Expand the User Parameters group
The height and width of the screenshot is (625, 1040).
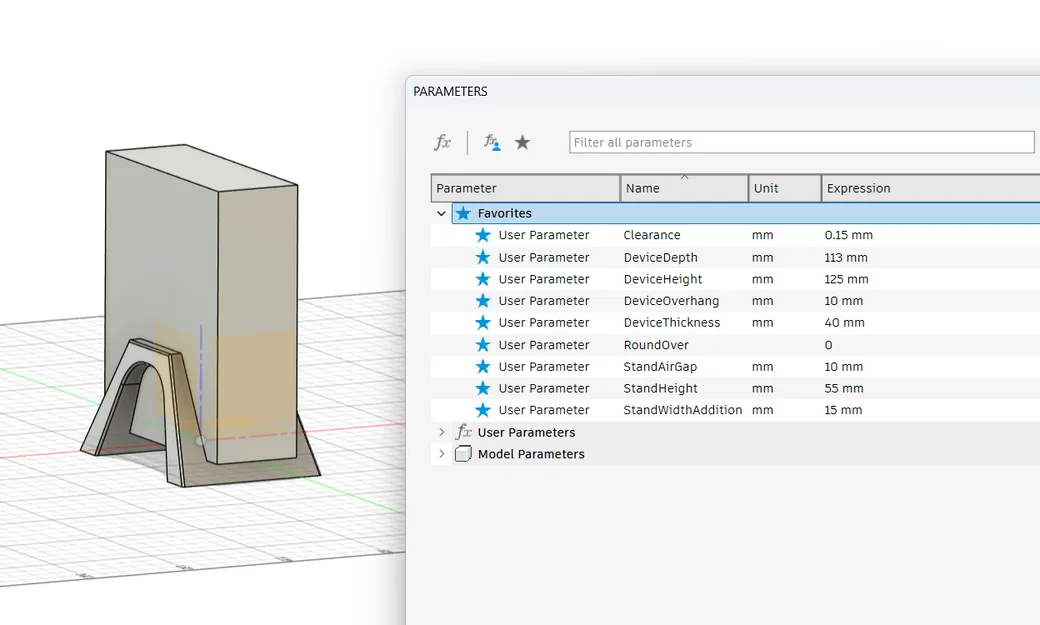[x=441, y=432]
